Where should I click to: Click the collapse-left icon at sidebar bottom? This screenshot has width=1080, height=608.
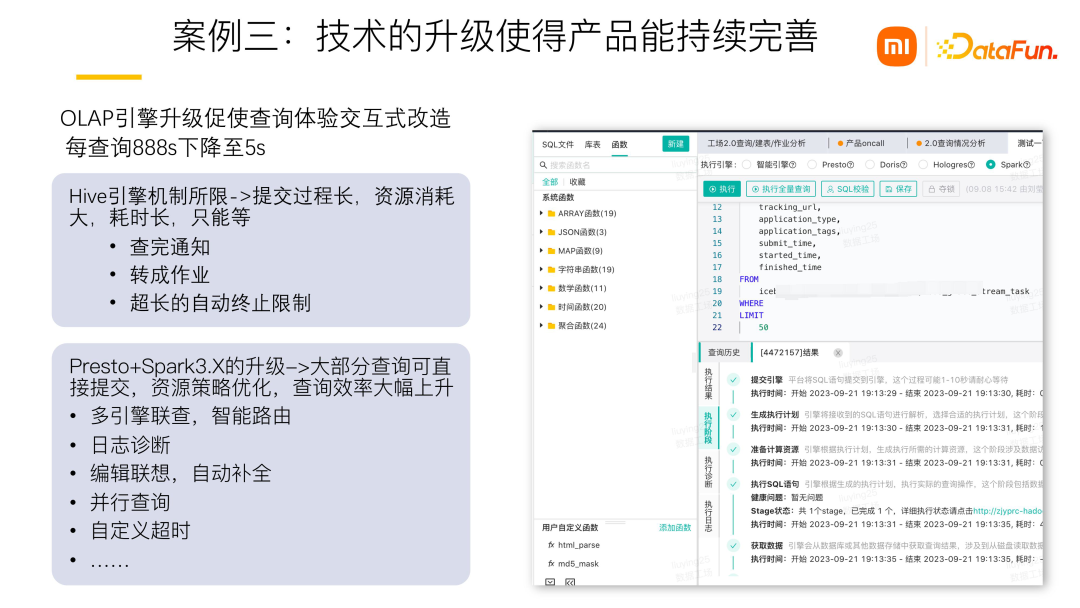(x=570, y=583)
